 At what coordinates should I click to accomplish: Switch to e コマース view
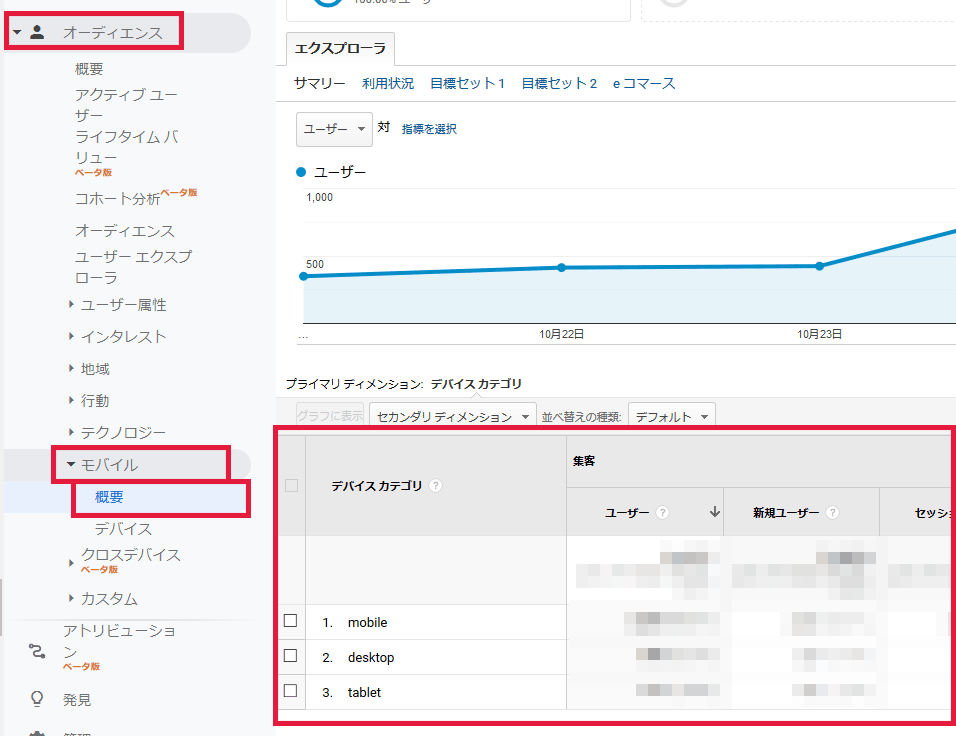(644, 84)
